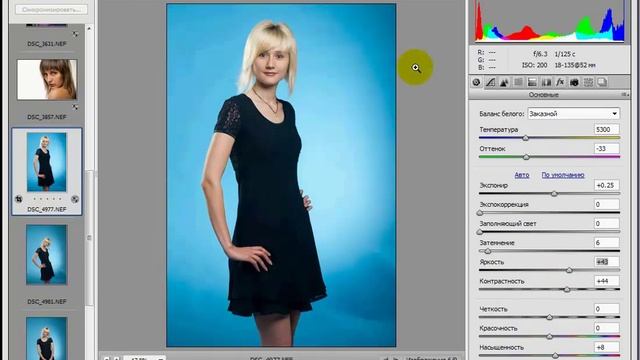Click the f/6.3 aperture readout
The height and width of the screenshot is (360, 640).
click(540, 54)
